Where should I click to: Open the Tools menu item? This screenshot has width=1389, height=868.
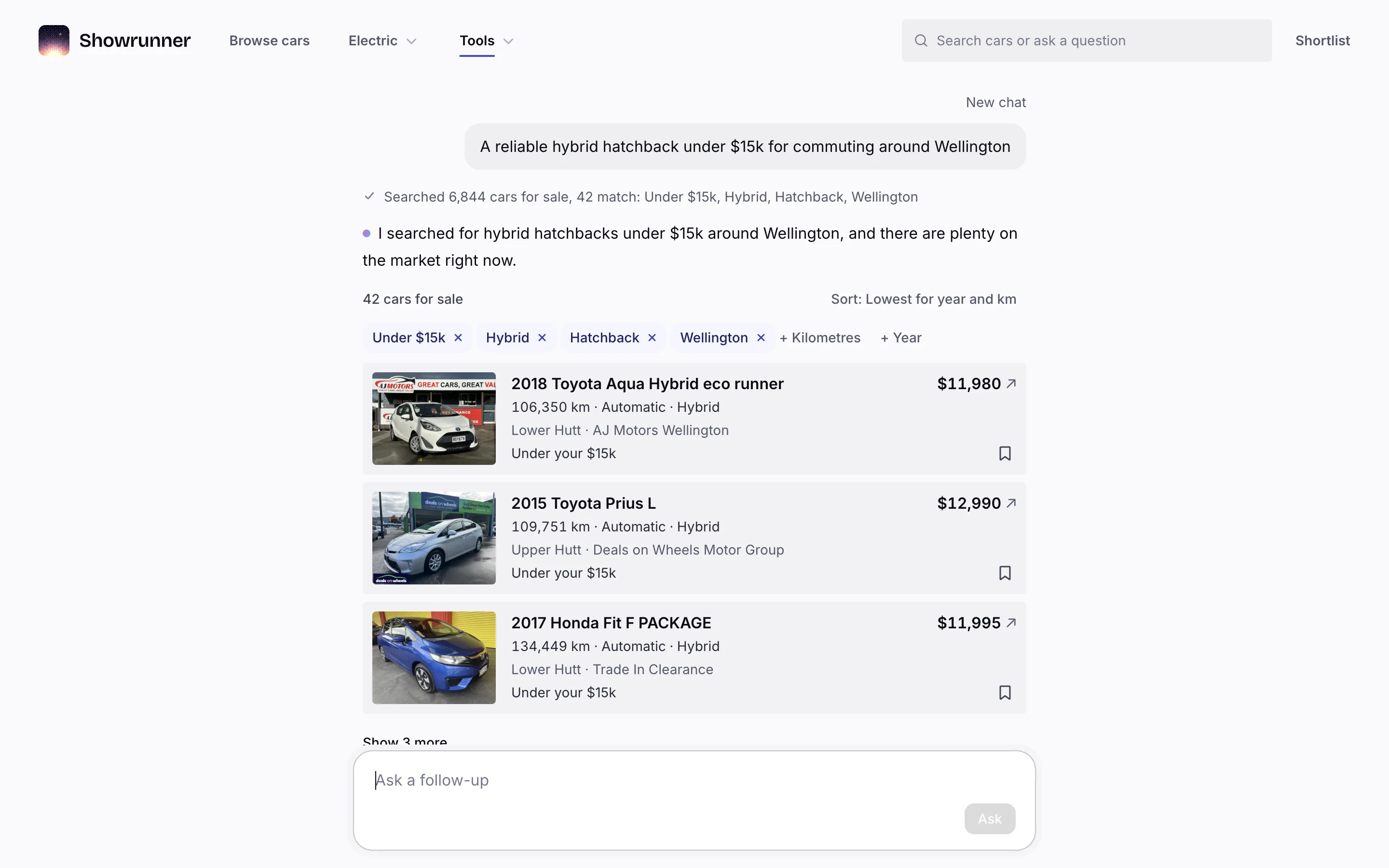[477, 41]
